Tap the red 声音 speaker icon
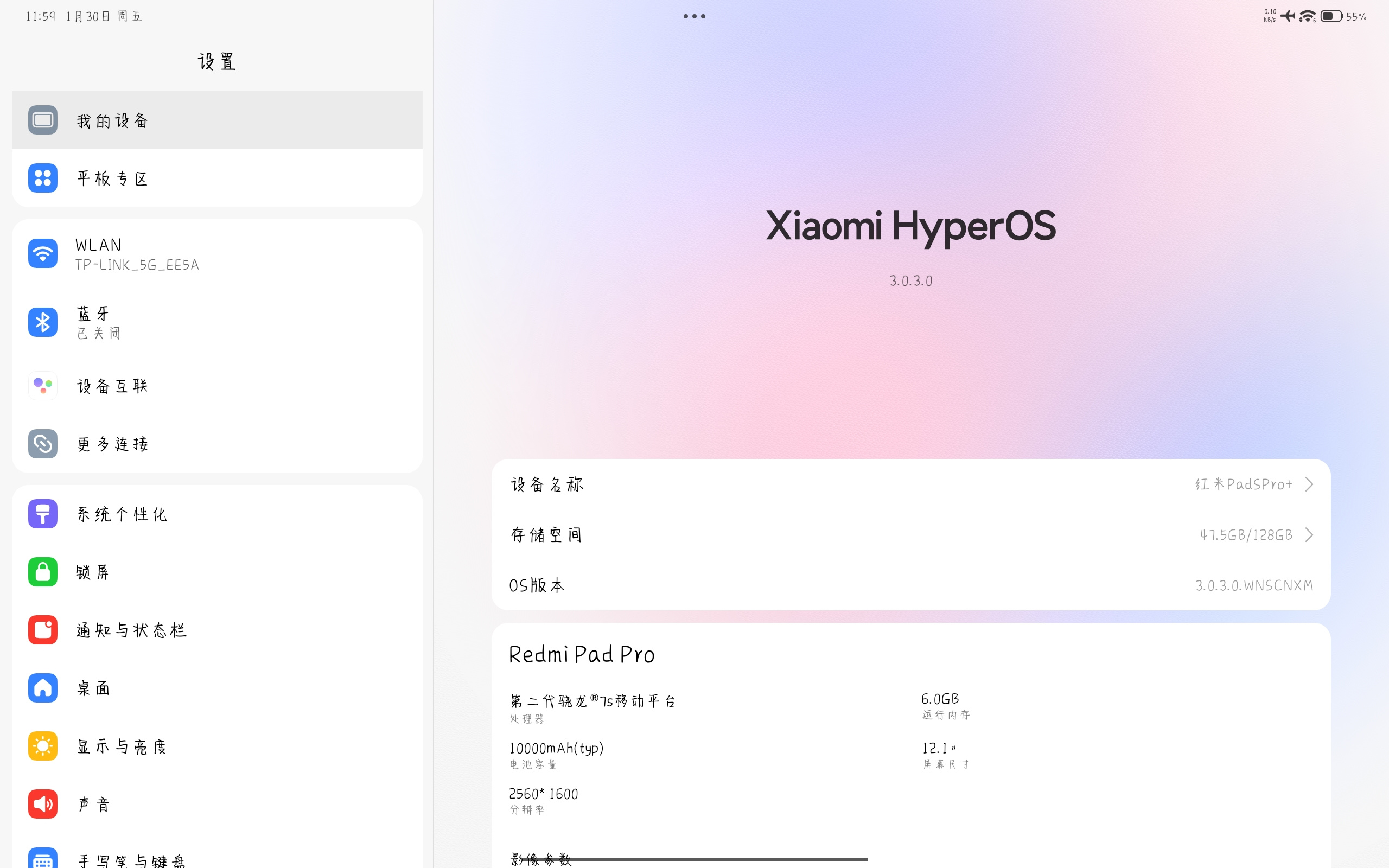 42,803
